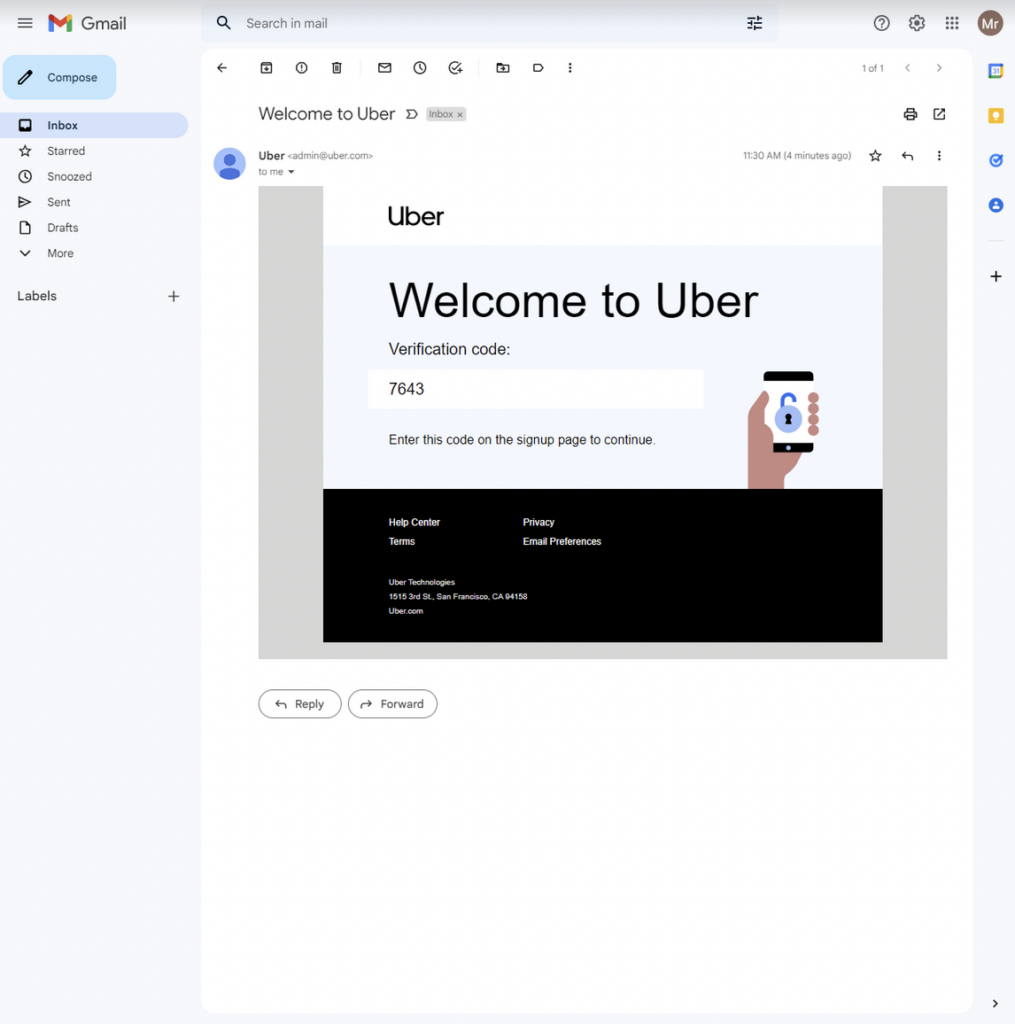The height and width of the screenshot is (1024, 1015).
Task: Go to newer message arrow
Action: 907,68
